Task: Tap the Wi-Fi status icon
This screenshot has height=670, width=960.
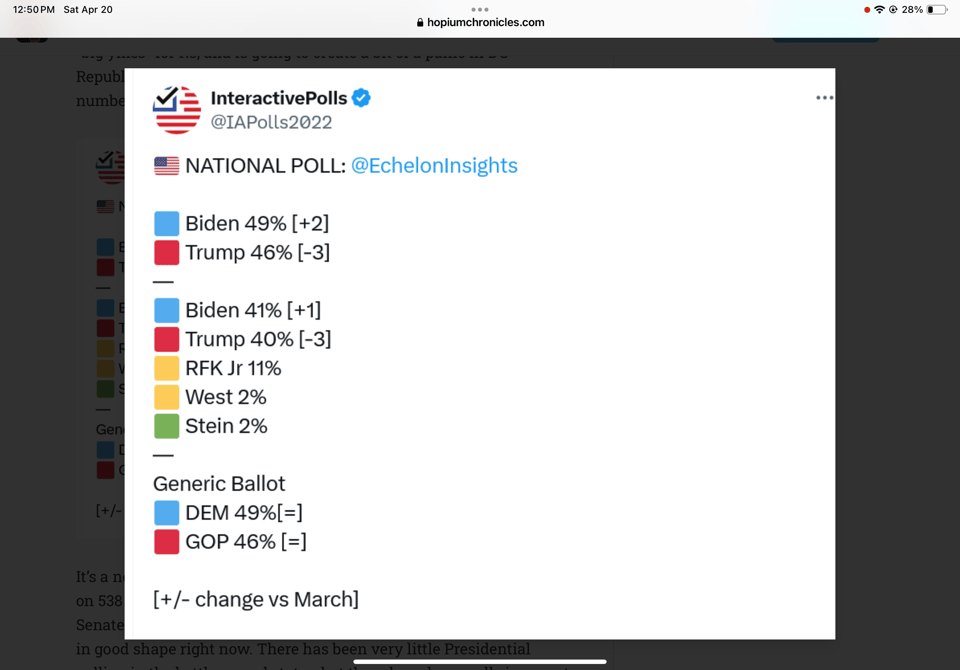Action: pyautogui.click(x=879, y=10)
